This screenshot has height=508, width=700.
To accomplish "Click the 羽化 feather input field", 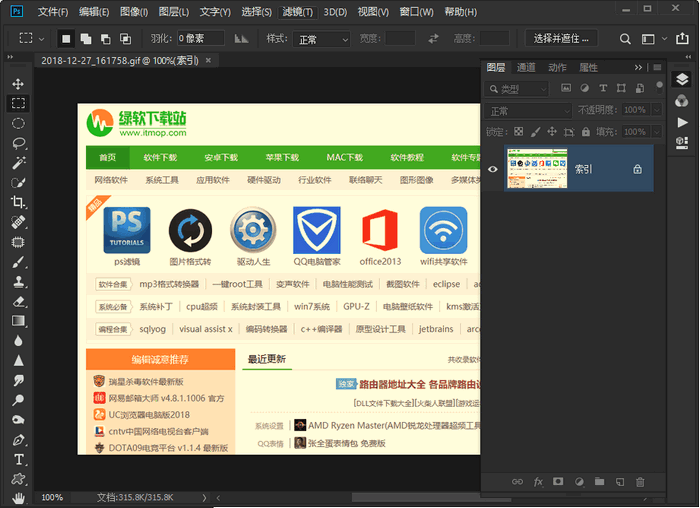I will (200, 39).
